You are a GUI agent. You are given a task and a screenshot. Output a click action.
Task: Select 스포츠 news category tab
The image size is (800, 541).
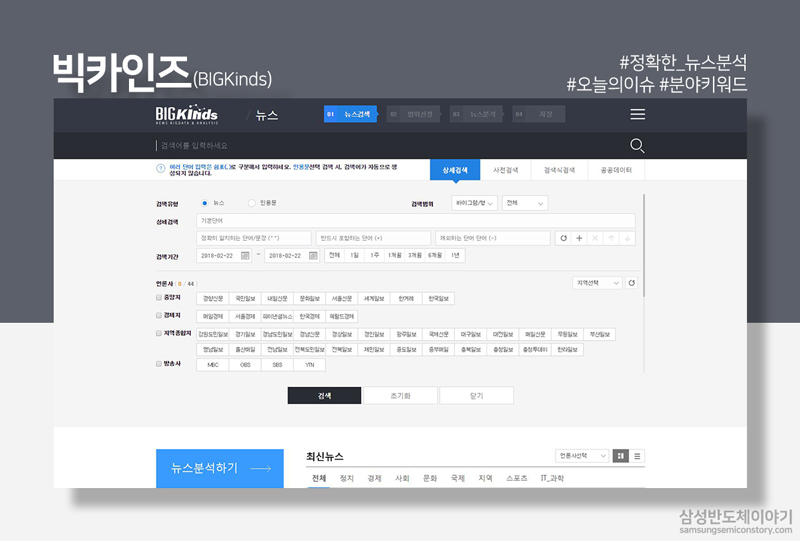(x=516, y=478)
